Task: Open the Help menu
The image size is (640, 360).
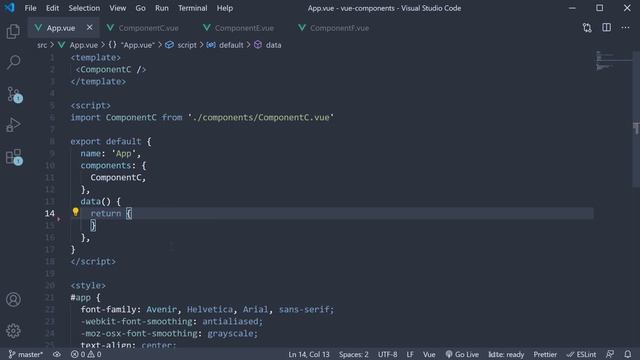Action: click(x=224, y=8)
